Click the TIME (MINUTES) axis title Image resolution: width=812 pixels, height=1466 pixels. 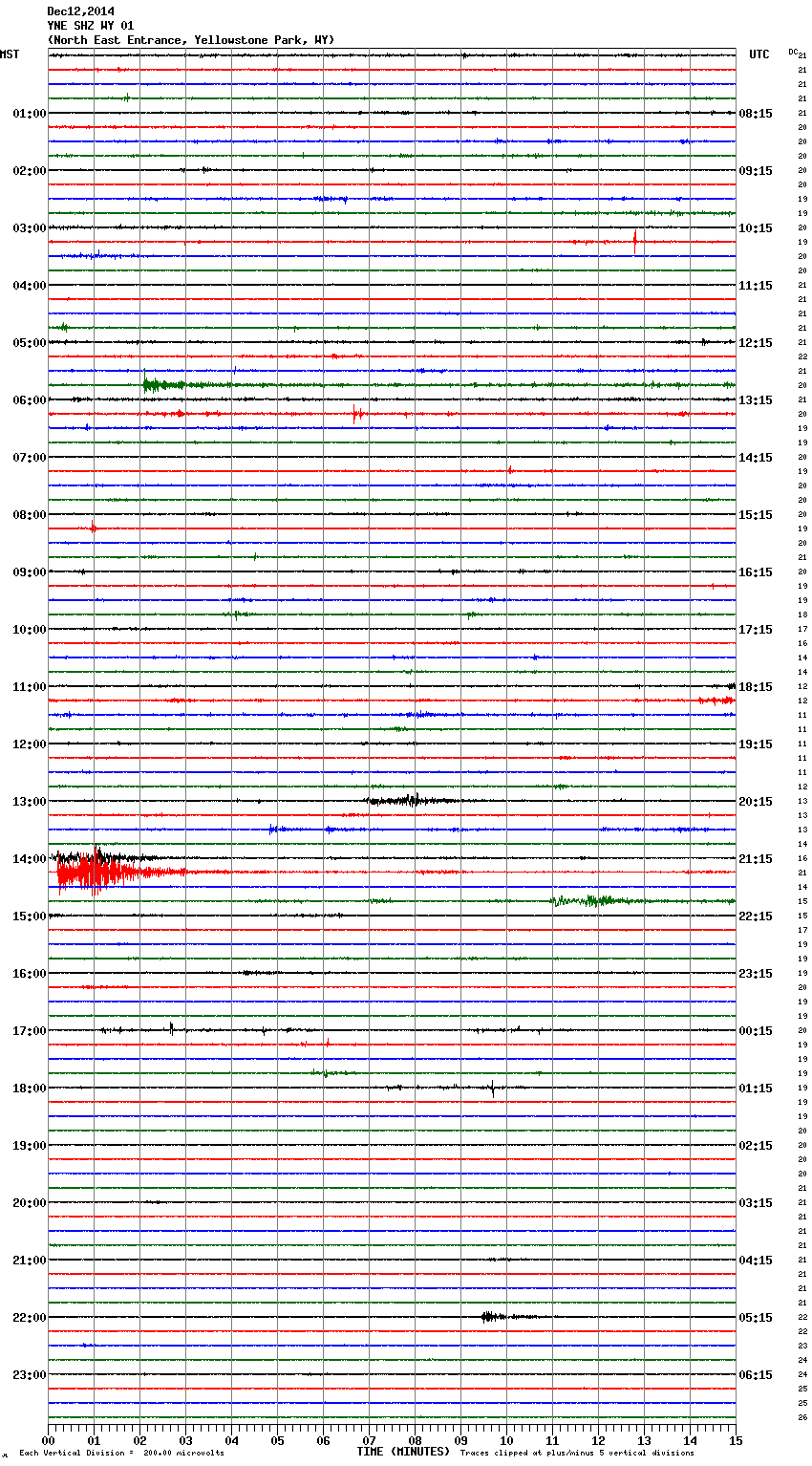click(x=403, y=1452)
